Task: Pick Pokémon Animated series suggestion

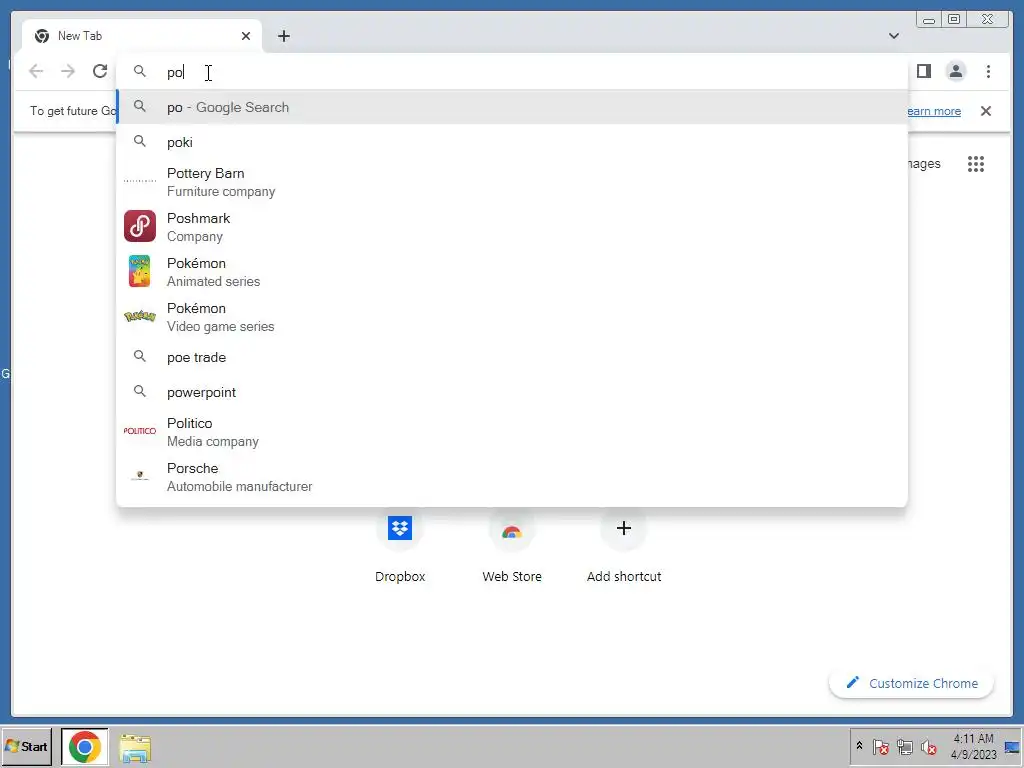Action: pos(512,272)
